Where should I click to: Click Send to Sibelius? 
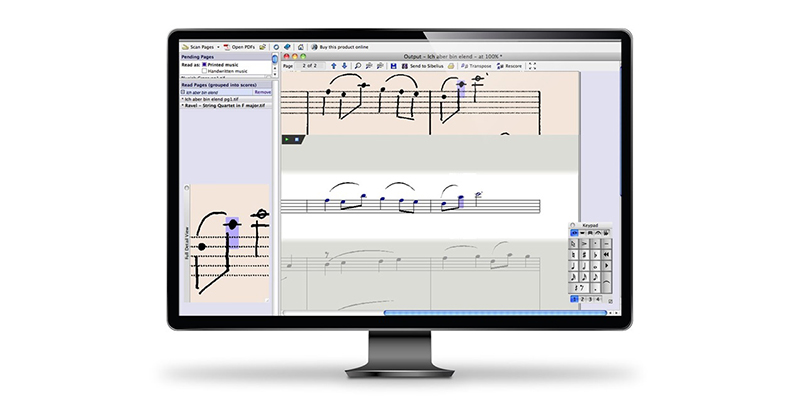tap(422, 66)
